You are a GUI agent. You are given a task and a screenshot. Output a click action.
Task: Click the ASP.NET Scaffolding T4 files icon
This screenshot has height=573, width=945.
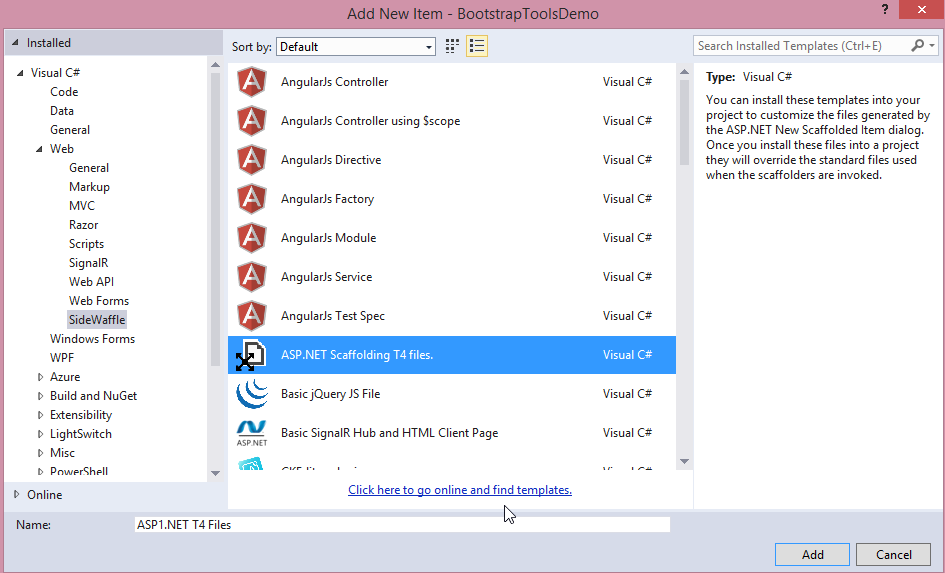click(251, 355)
